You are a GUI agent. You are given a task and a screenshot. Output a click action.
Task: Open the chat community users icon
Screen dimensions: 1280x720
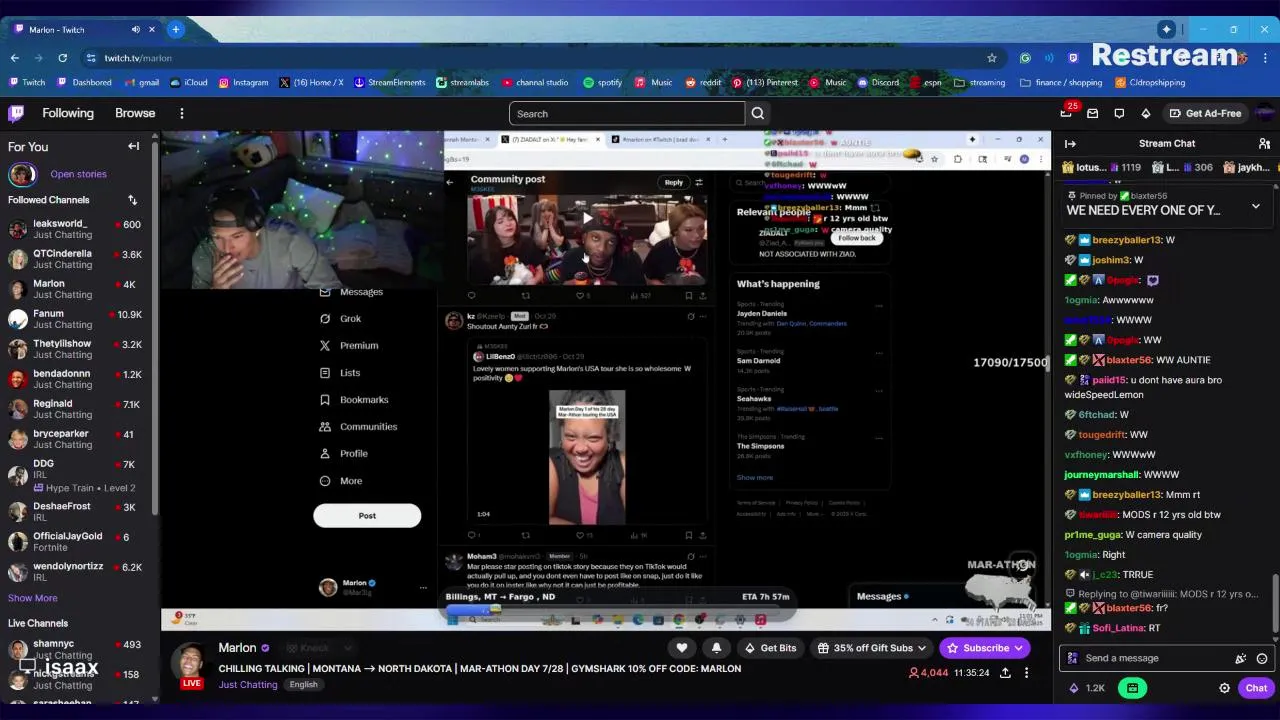1264,143
